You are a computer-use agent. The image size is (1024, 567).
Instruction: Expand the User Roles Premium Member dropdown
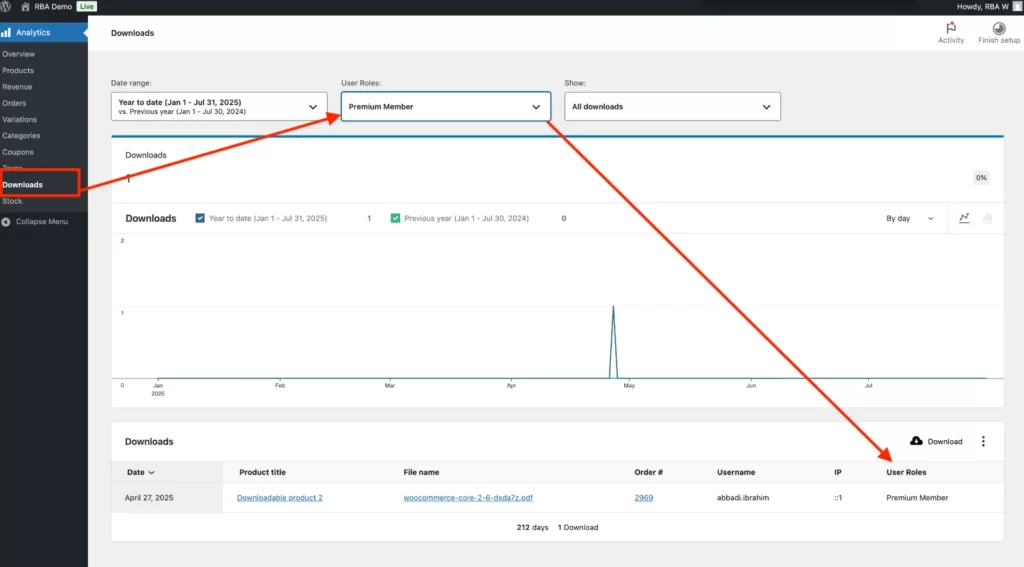(x=445, y=107)
